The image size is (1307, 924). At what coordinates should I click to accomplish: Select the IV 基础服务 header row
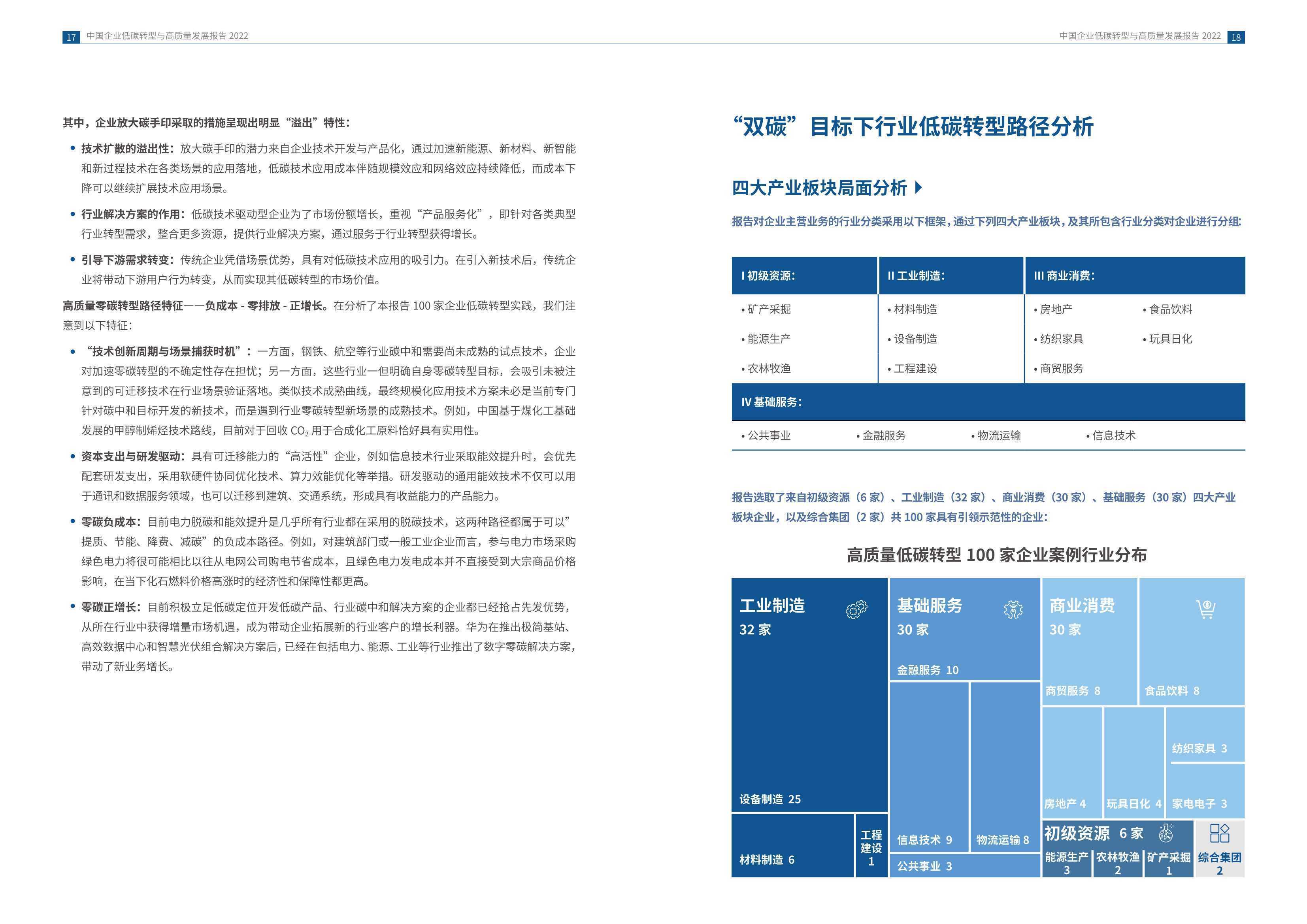coord(988,402)
